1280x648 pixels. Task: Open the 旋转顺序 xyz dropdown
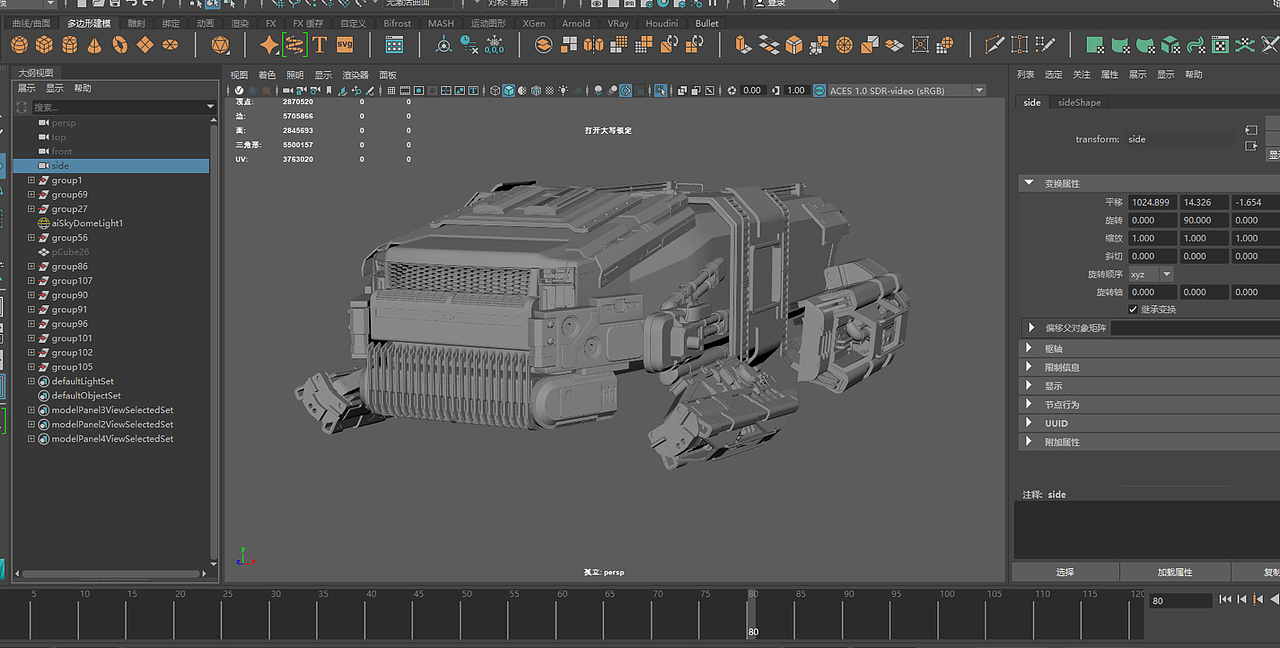[x=1150, y=274]
